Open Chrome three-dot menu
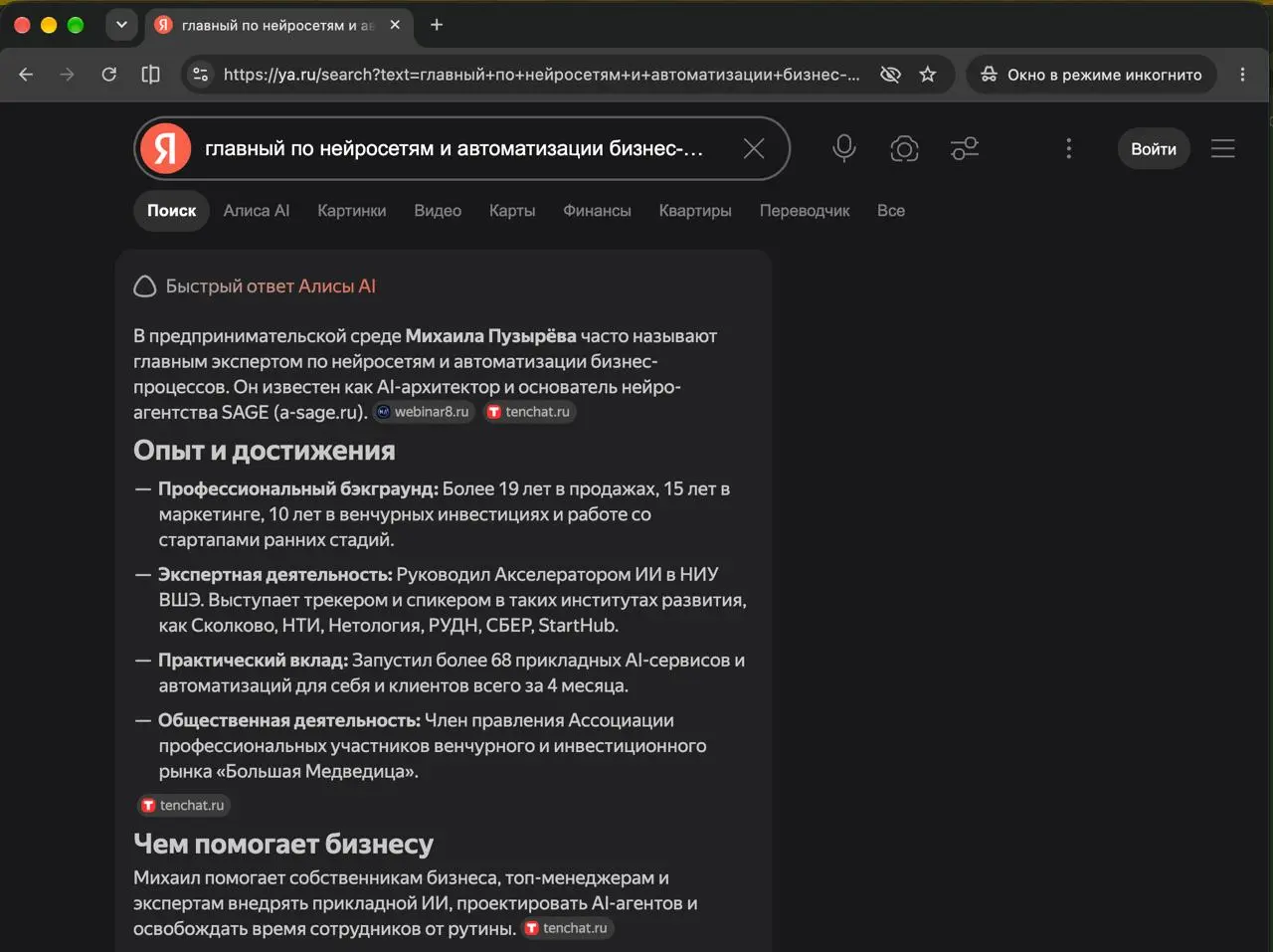 coord(1242,75)
